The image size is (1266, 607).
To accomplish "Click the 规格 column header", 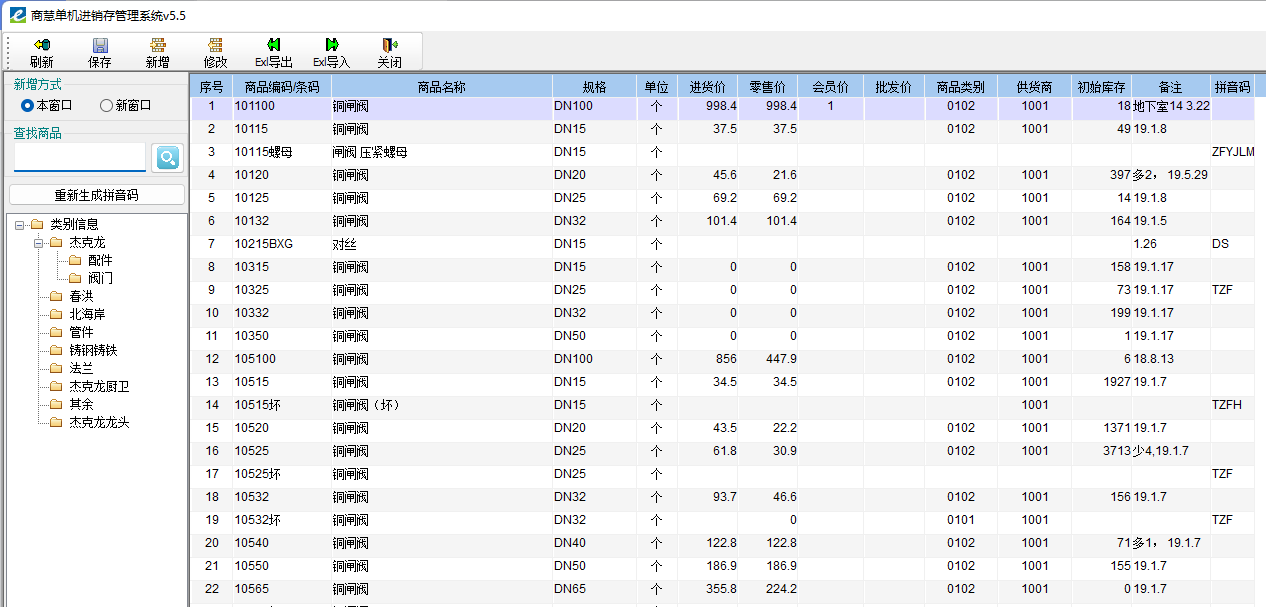I will coord(594,87).
